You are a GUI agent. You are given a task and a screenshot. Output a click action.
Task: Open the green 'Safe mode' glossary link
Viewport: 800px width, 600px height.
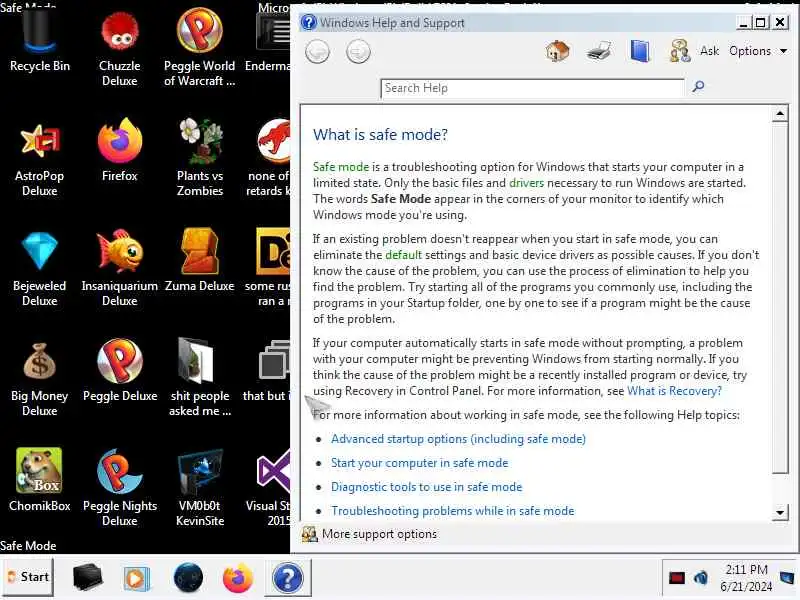340,167
